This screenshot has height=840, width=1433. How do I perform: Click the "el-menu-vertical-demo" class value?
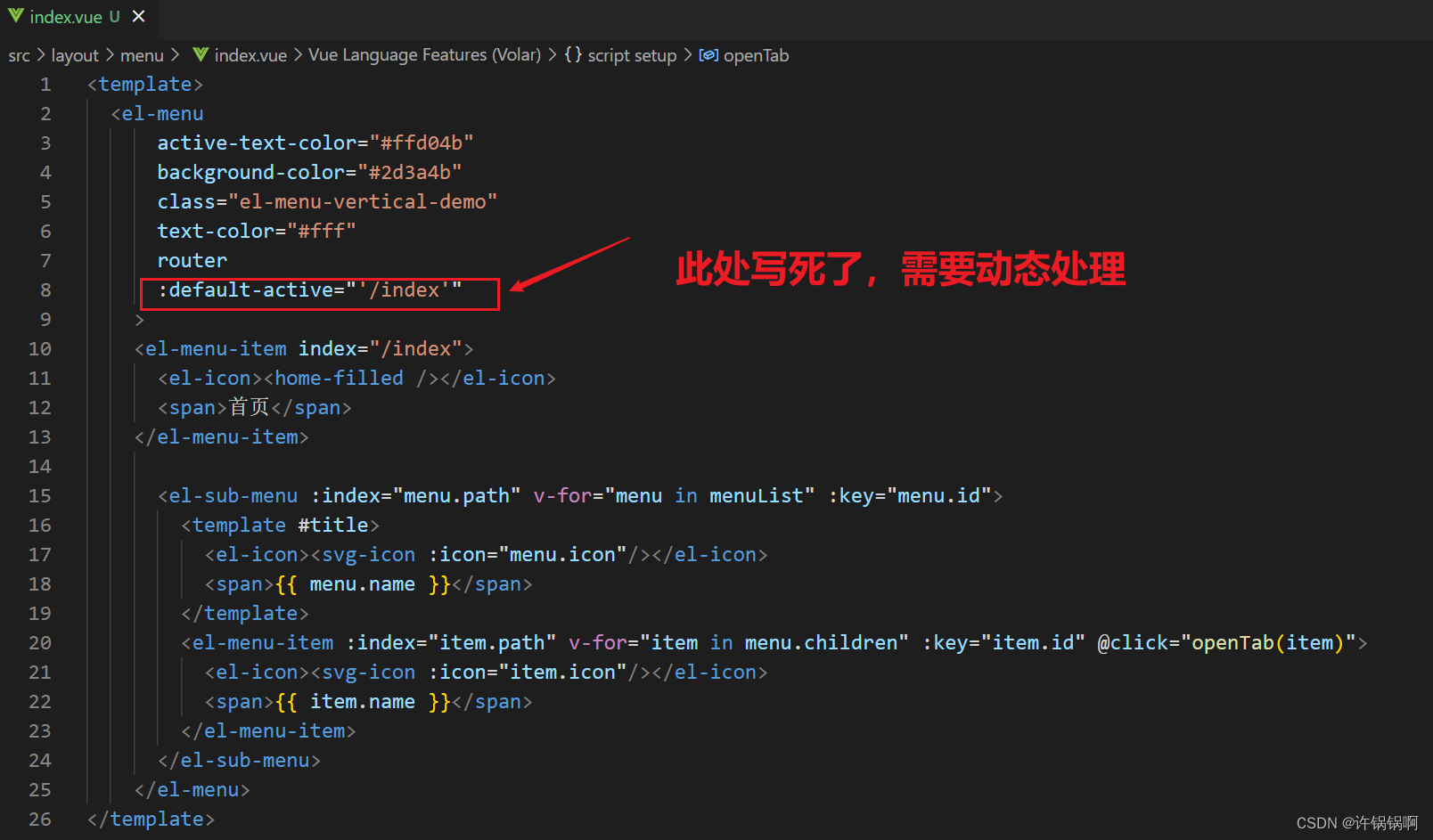[363, 202]
